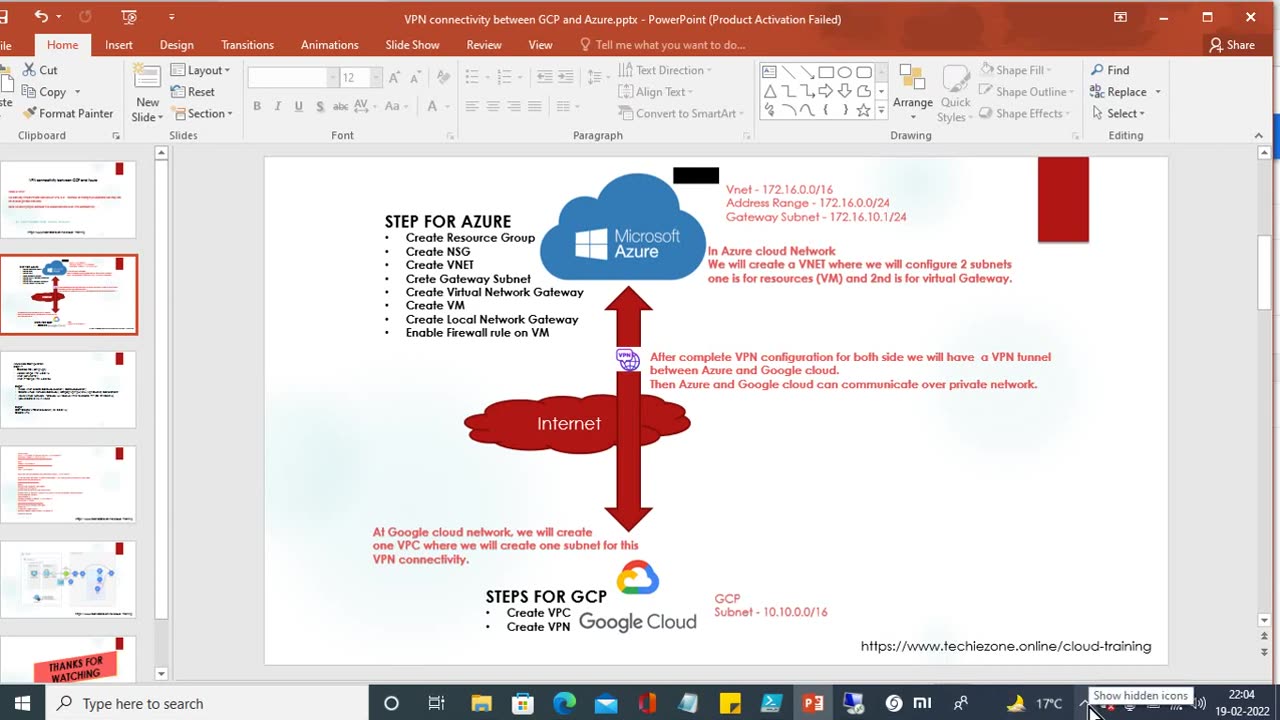
Task: Align text left in paragraph group
Action: point(471,106)
